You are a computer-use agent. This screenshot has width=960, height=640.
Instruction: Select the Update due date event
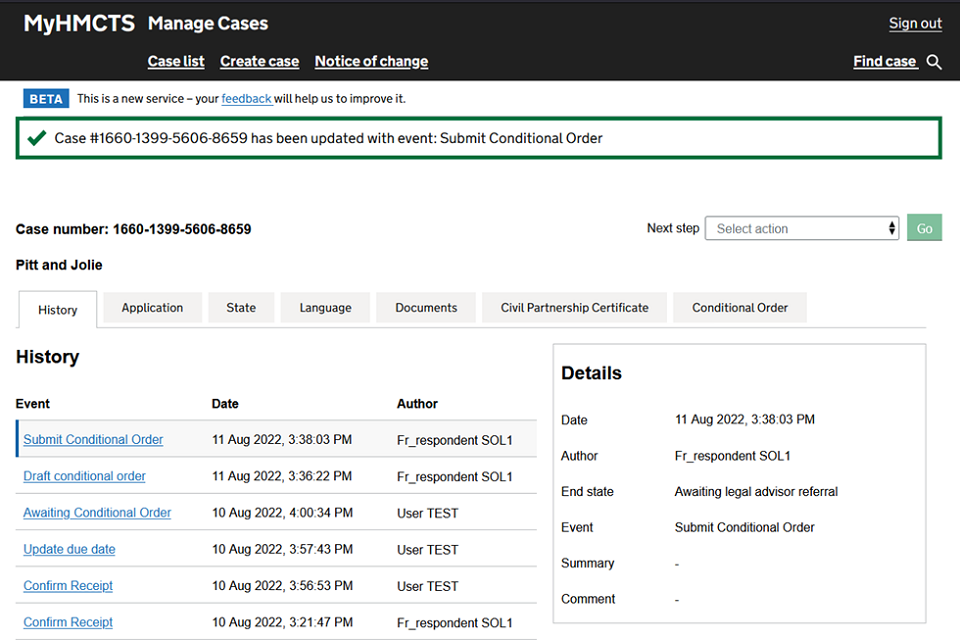coord(69,549)
